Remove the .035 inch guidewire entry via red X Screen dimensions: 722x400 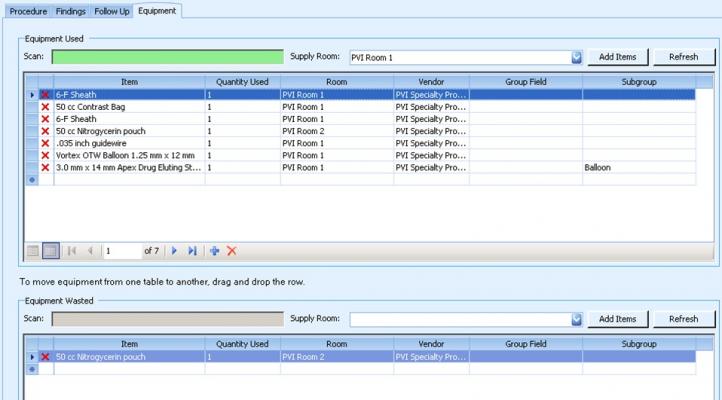pyautogui.click(x=45, y=143)
